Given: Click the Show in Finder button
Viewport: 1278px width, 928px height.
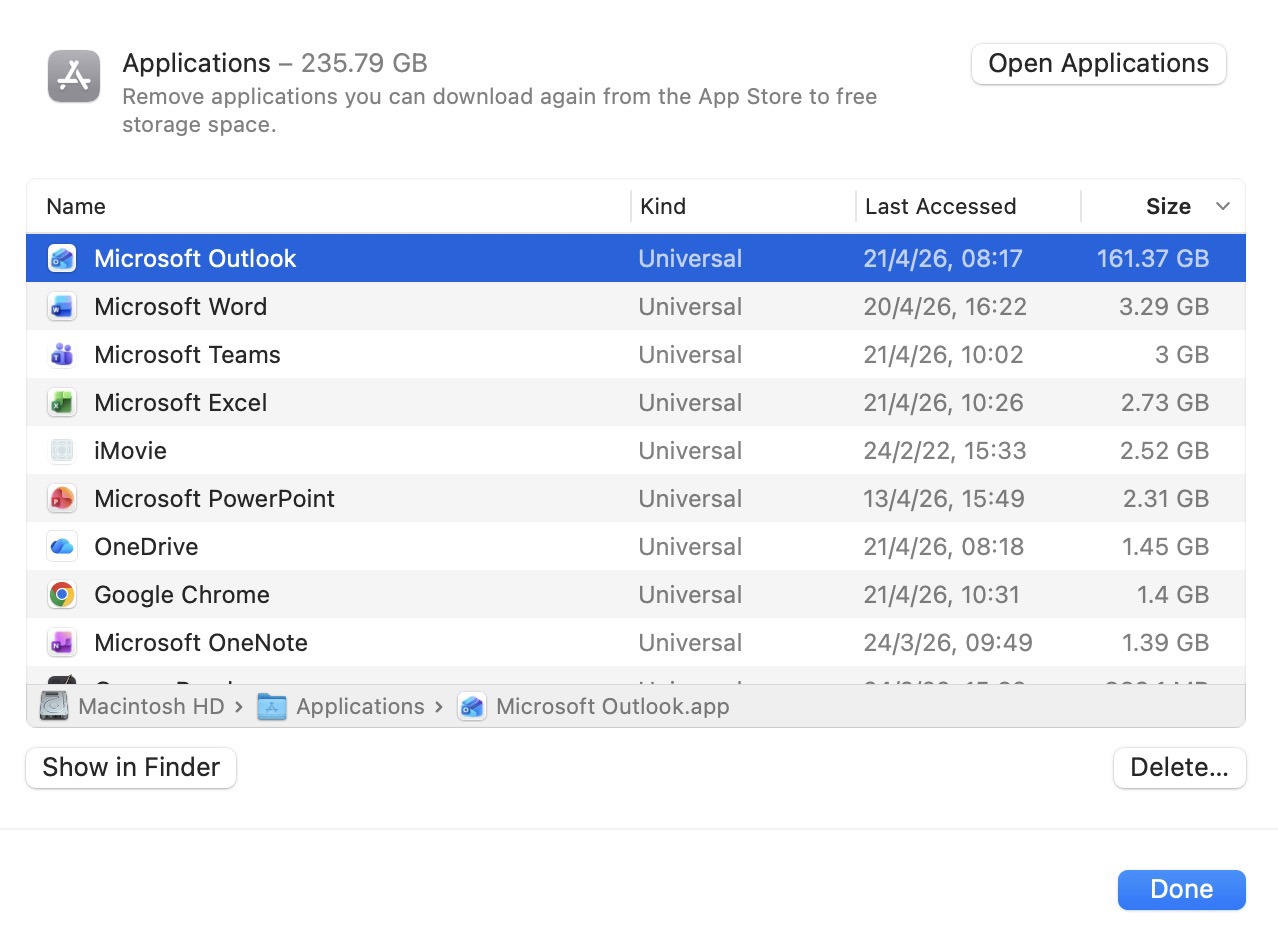Looking at the screenshot, I should [x=131, y=767].
